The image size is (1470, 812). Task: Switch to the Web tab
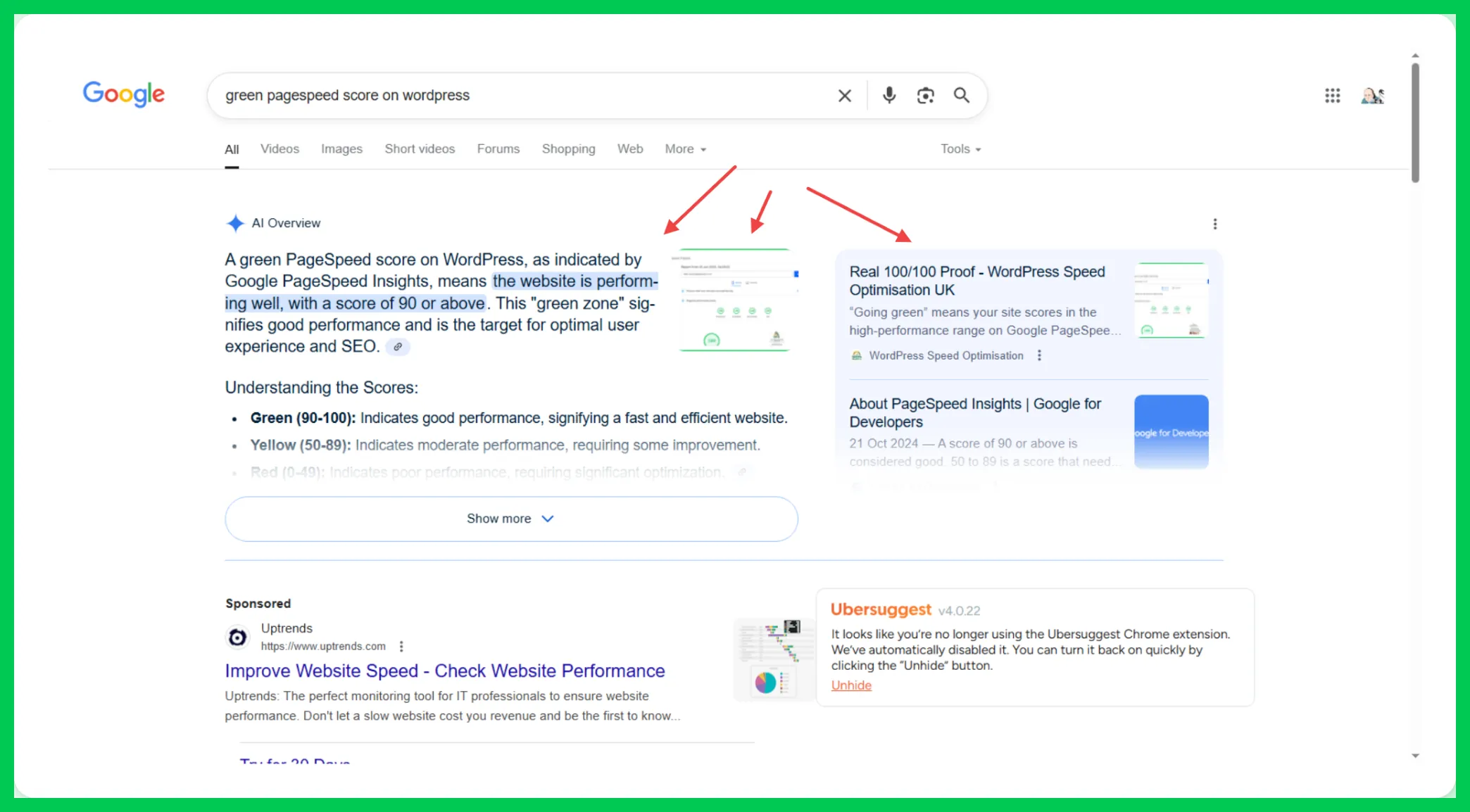(x=630, y=149)
